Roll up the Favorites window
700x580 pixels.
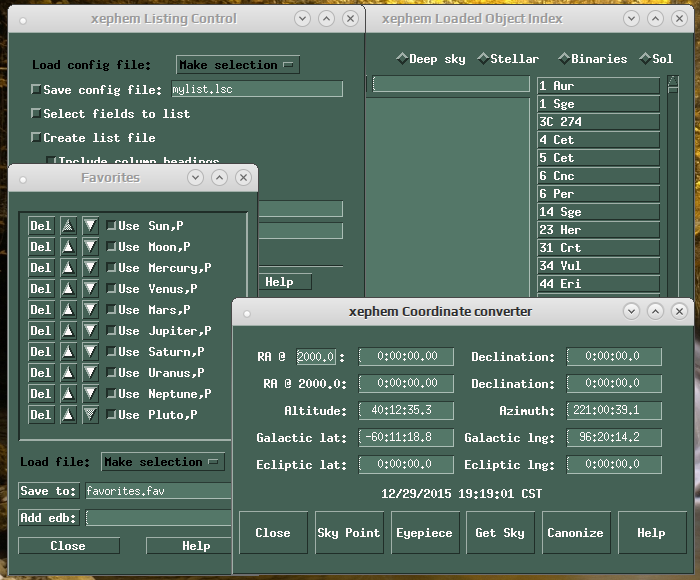pyautogui.click(x=219, y=178)
